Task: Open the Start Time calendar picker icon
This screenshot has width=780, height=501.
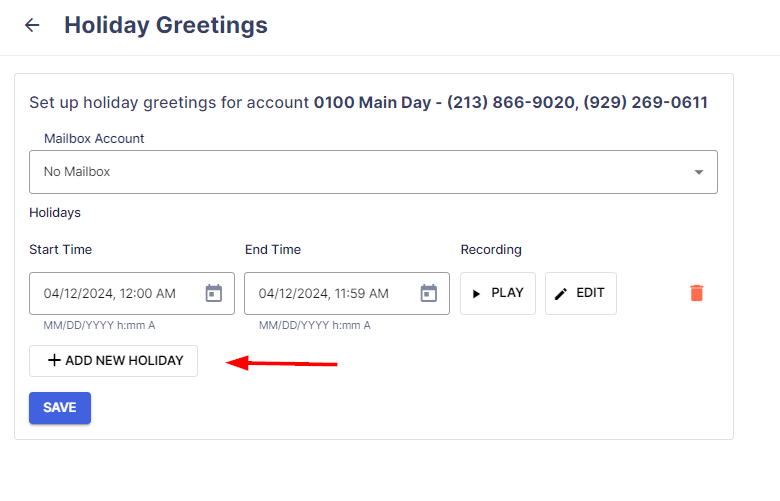Action: 214,293
